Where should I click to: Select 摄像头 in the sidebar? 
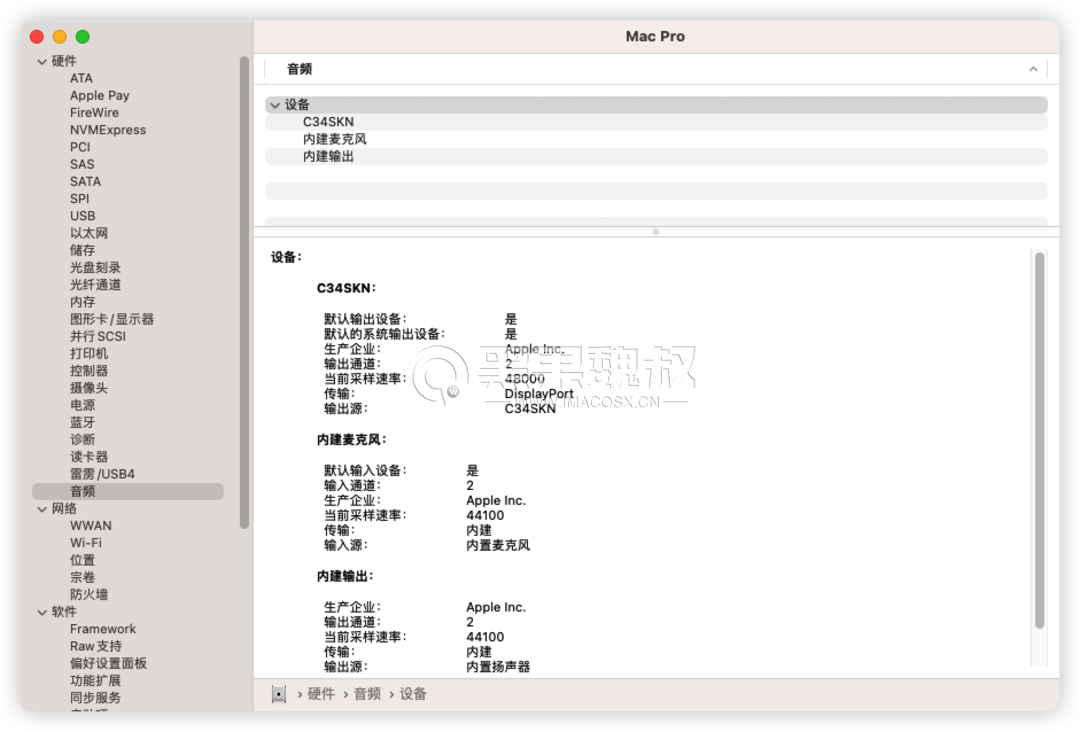(x=89, y=388)
